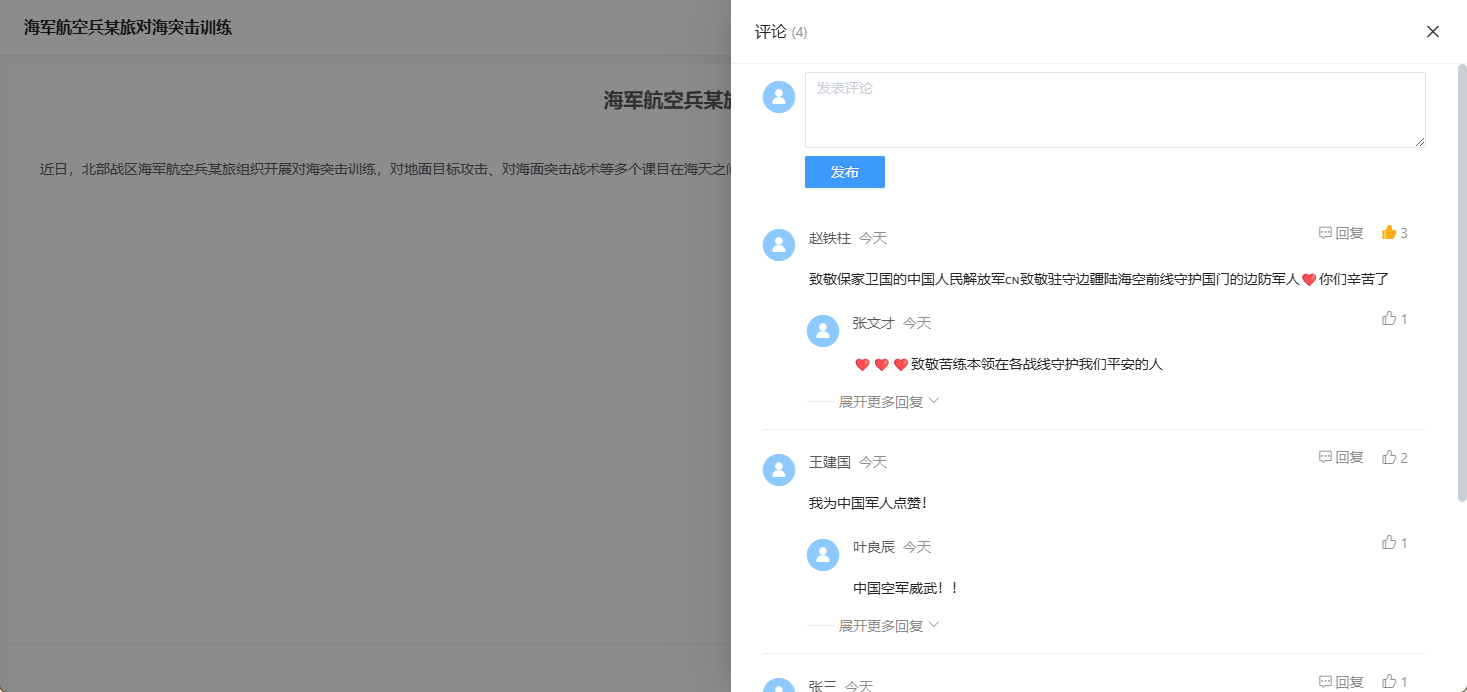Click 赵铁柱's user avatar
The width and height of the screenshot is (1467, 692).
click(x=779, y=245)
